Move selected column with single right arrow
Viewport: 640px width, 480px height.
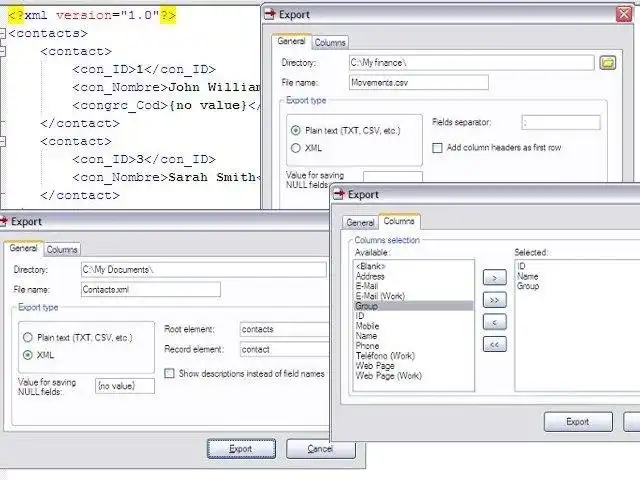point(494,278)
